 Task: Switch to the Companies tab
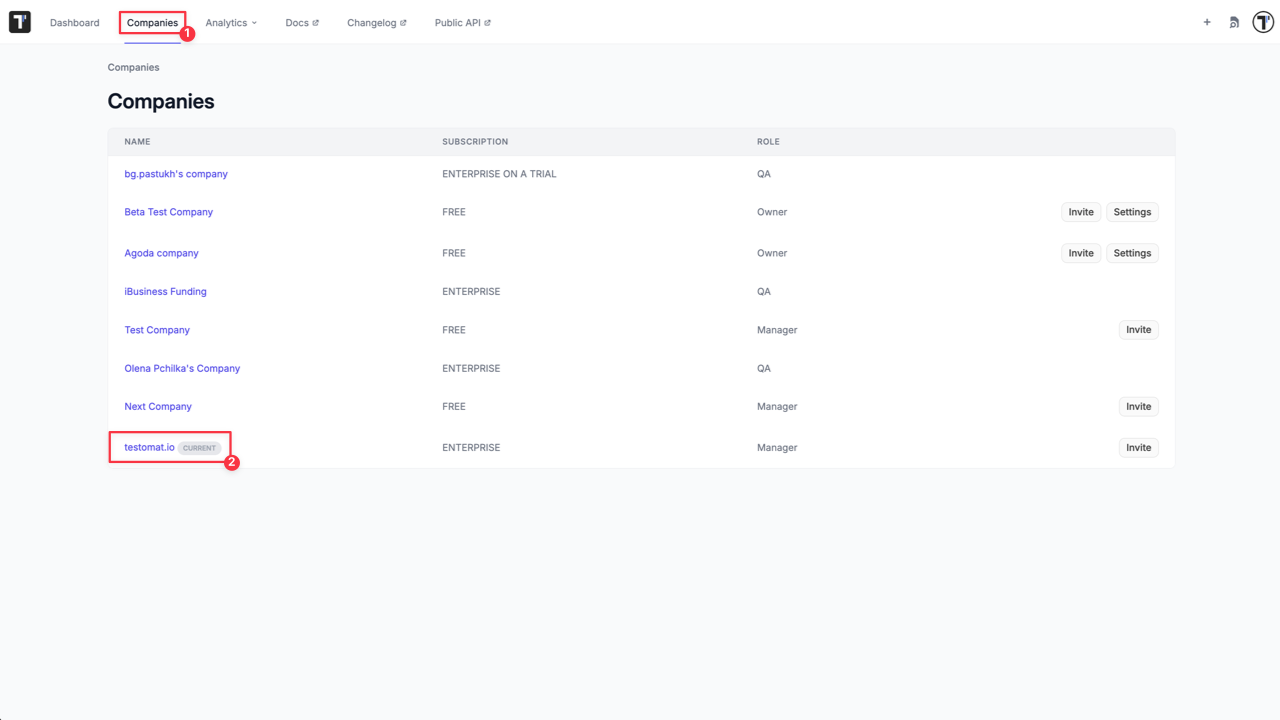[152, 22]
